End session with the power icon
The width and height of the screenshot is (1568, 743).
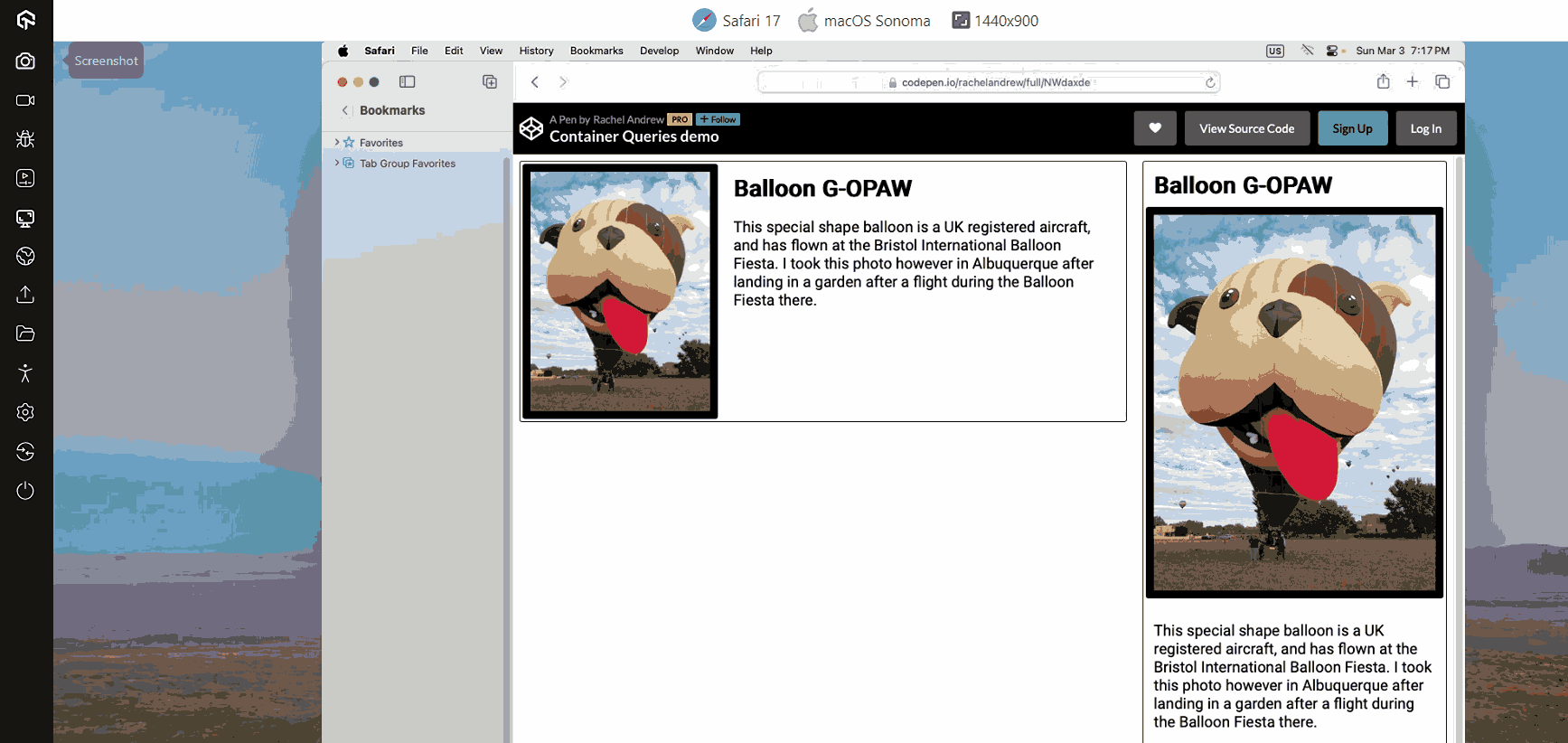pyautogui.click(x=25, y=491)
